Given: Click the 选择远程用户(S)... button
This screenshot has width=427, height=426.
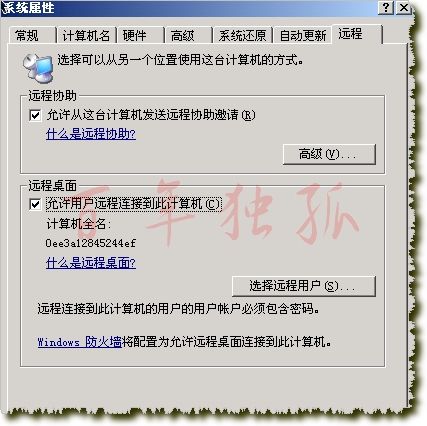Looking at the screenshot, I should click(304, 286).
